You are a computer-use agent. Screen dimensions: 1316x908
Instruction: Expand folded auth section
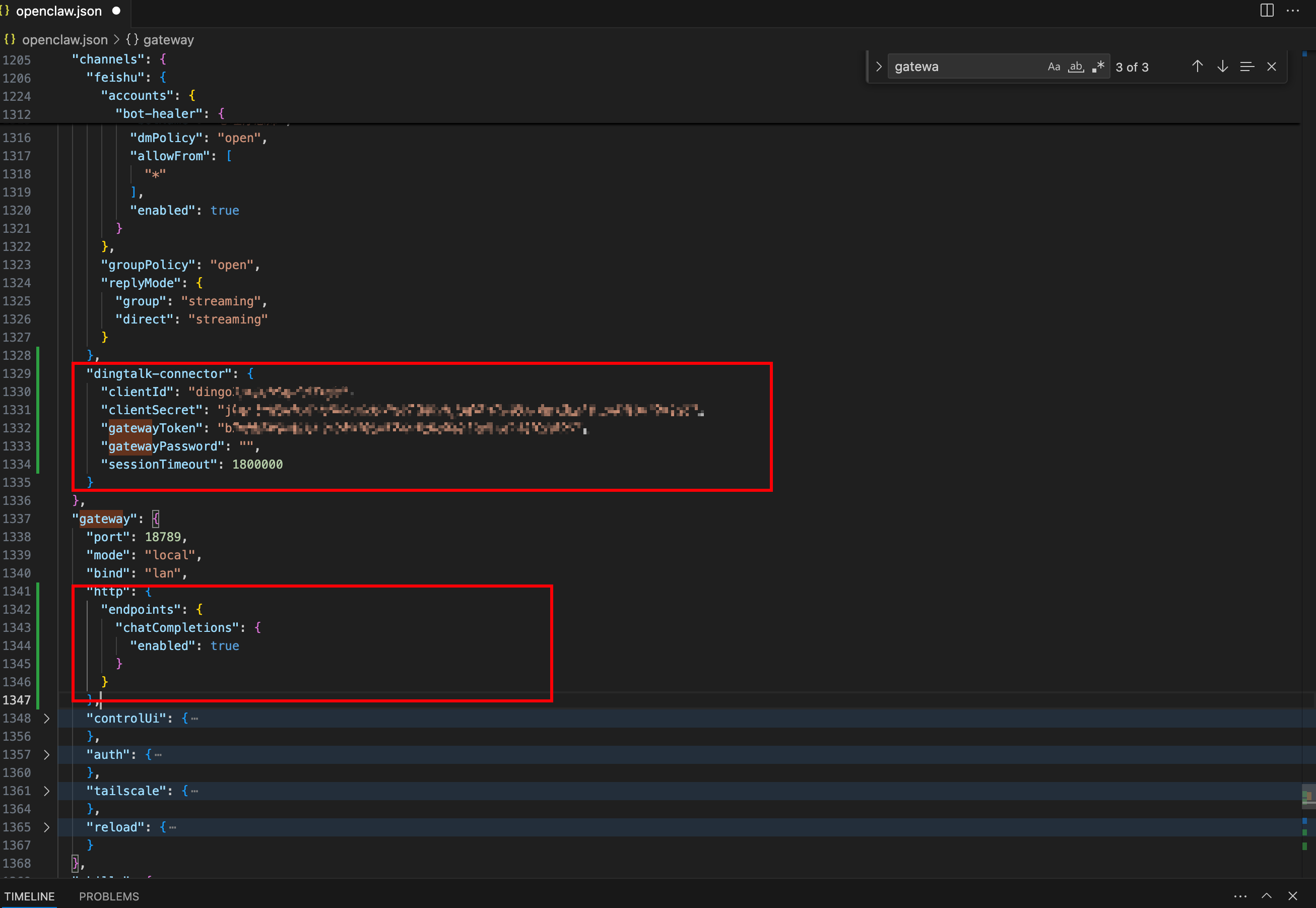47,755
